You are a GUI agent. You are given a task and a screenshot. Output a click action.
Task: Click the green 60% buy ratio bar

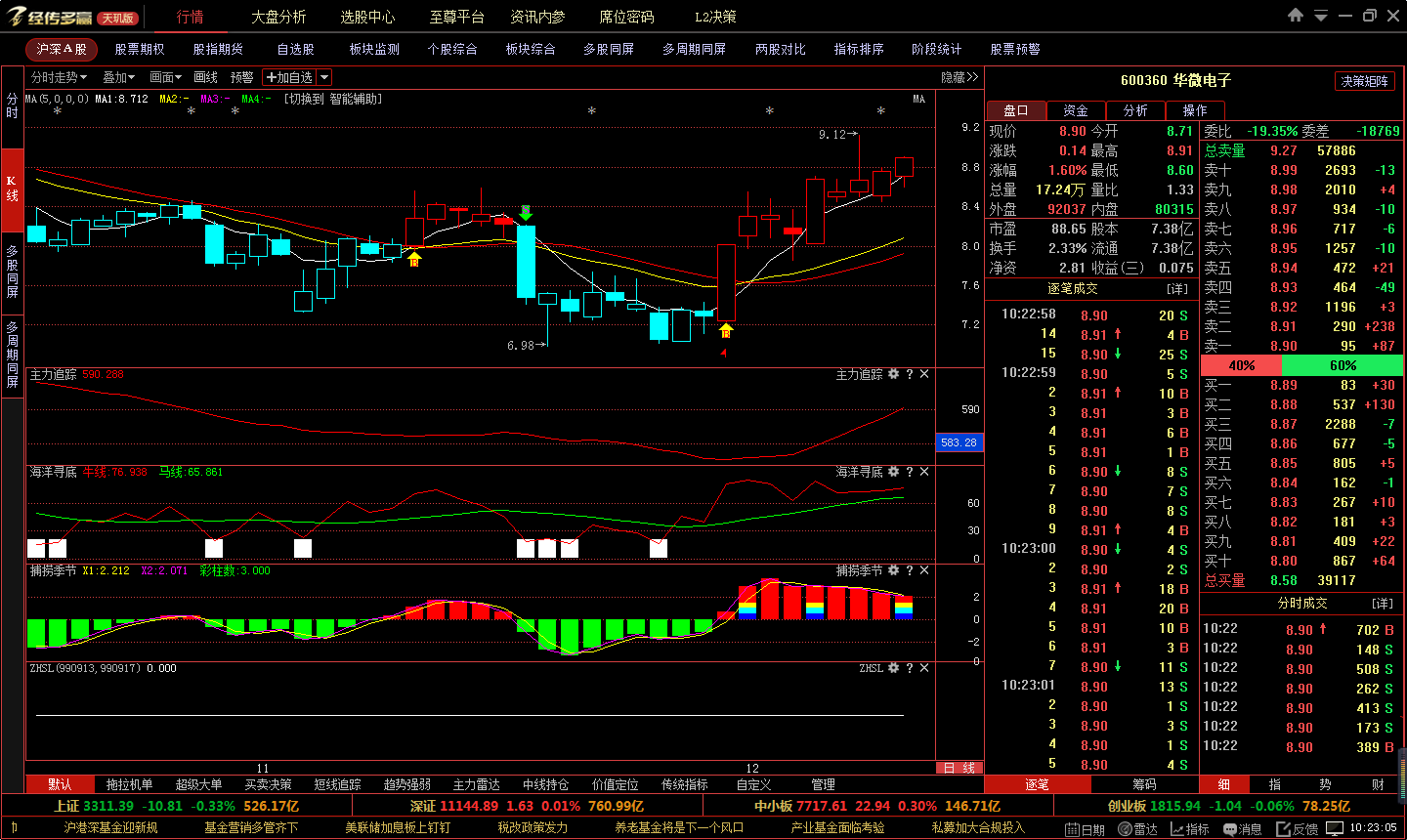[1343, 365]
